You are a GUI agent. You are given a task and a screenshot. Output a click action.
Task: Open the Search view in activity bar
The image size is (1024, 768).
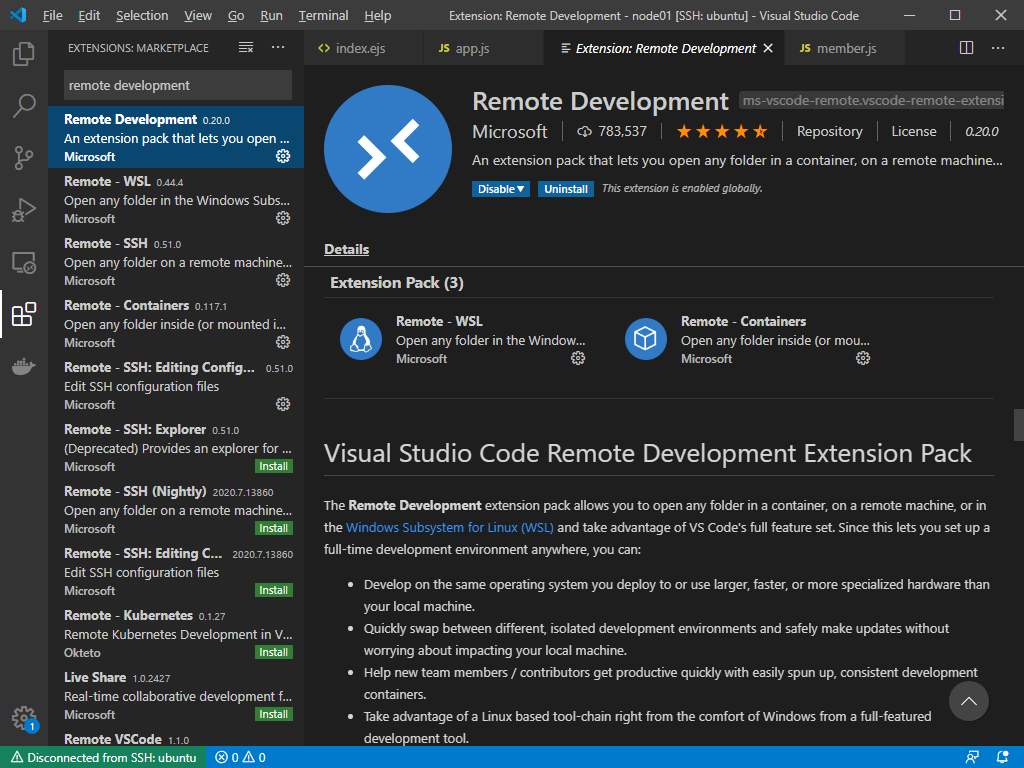[24, 105]
